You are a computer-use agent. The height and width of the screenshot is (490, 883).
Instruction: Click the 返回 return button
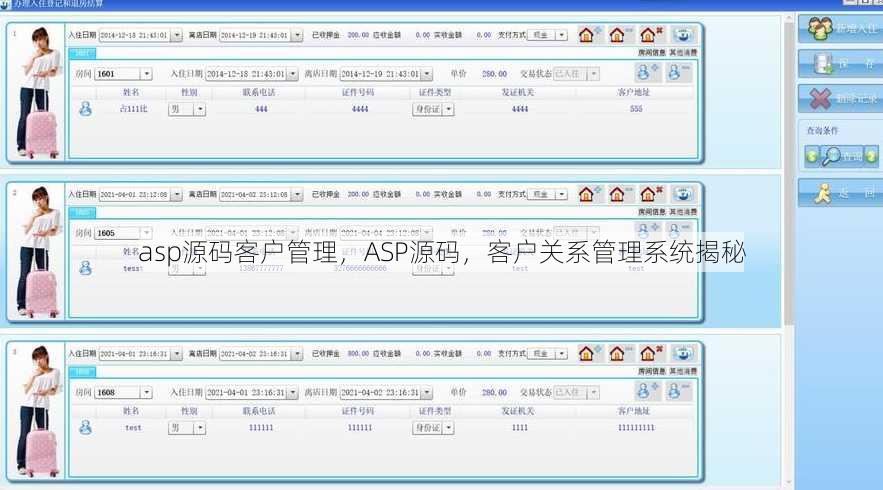coord(841,193)
